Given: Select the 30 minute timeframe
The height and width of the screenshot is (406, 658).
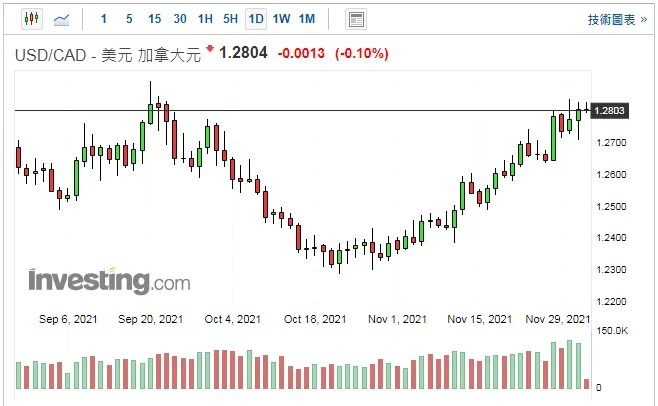Looking at the screenshot, I should point(180,19).
